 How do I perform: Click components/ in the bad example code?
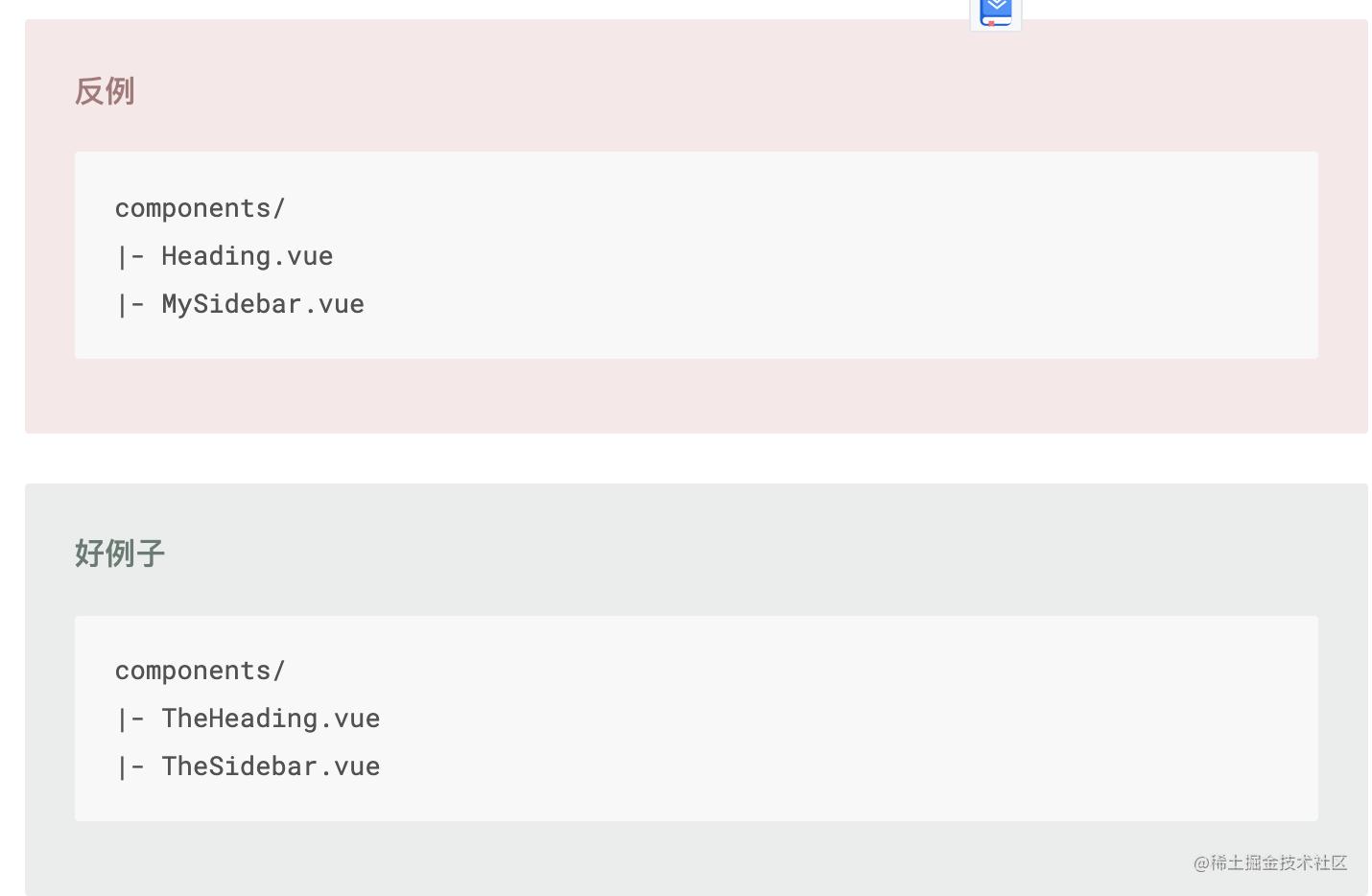pyautogui.click(x=200, y=208)
